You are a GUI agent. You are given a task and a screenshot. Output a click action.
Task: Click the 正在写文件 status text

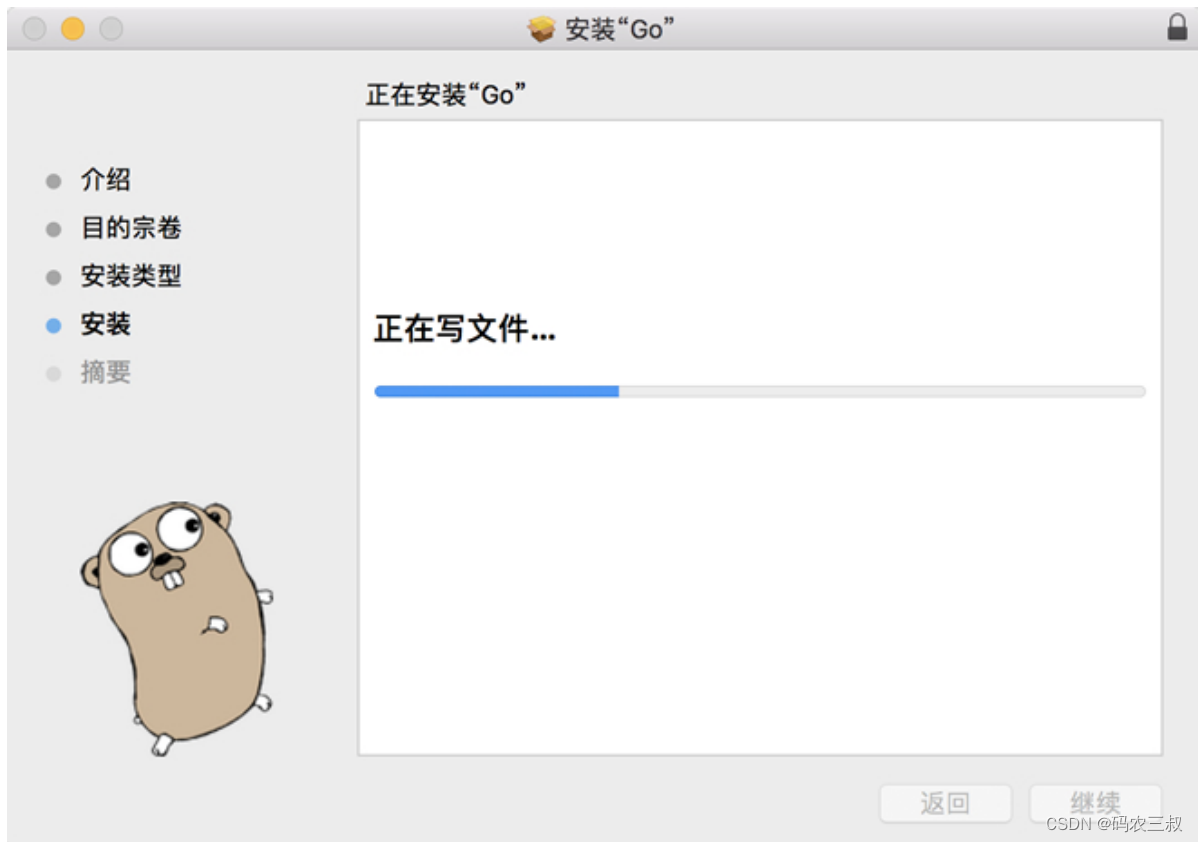pyautogui.click(x=465, y=329)
